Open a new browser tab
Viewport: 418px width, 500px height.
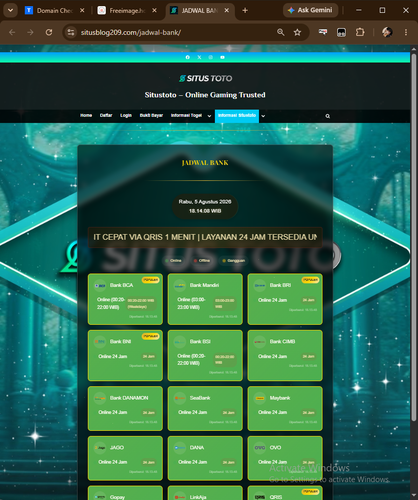[x=245, y=11]
